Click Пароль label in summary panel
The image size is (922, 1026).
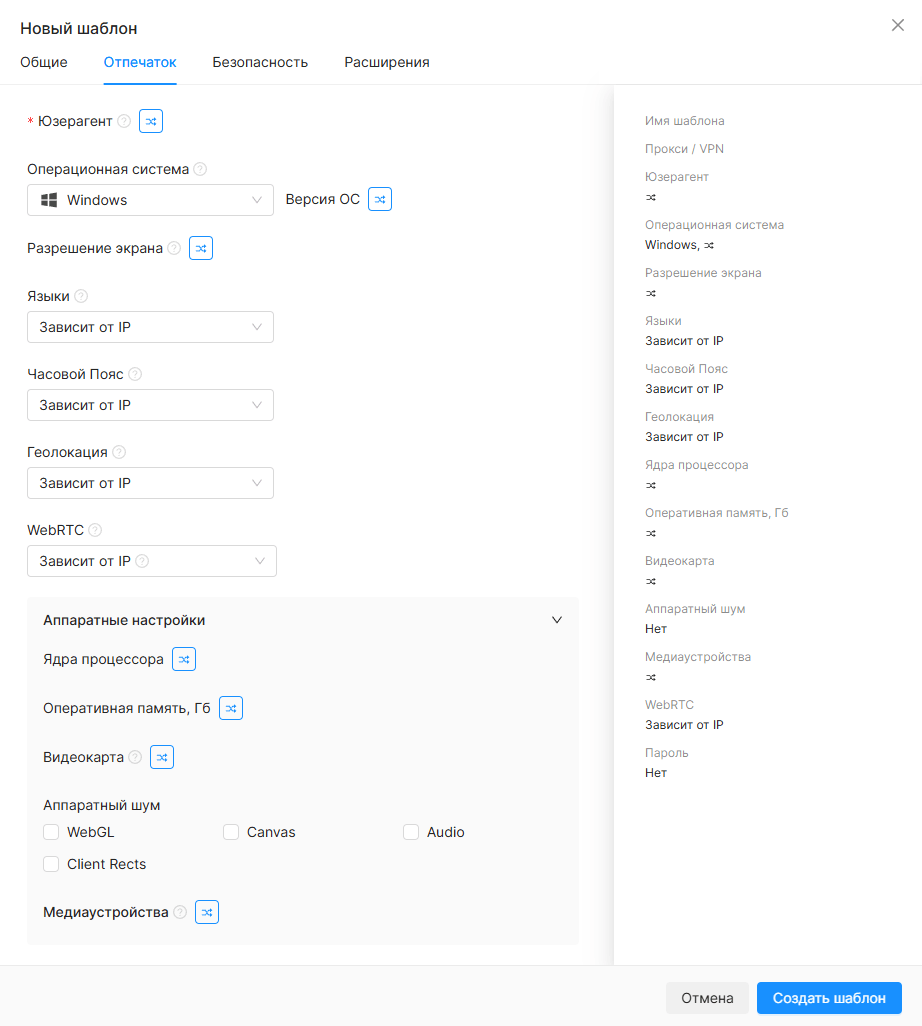(667, 752)
